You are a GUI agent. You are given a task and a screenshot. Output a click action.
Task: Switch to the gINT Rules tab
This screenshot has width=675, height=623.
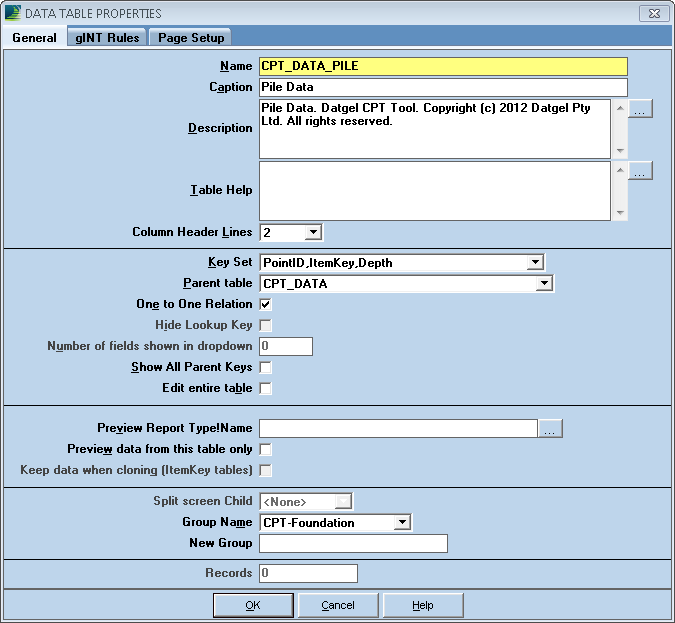[107, 37]
